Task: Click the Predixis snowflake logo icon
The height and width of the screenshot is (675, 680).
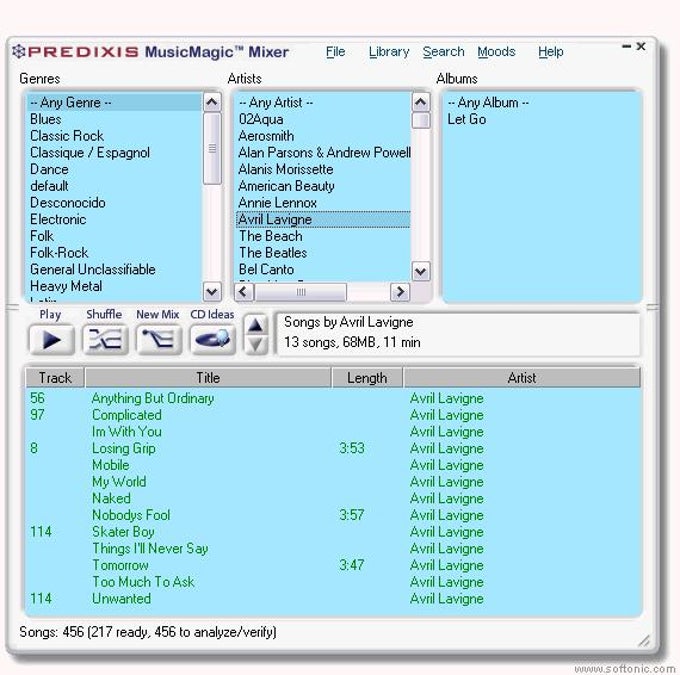Action: (x=19, y=52)
